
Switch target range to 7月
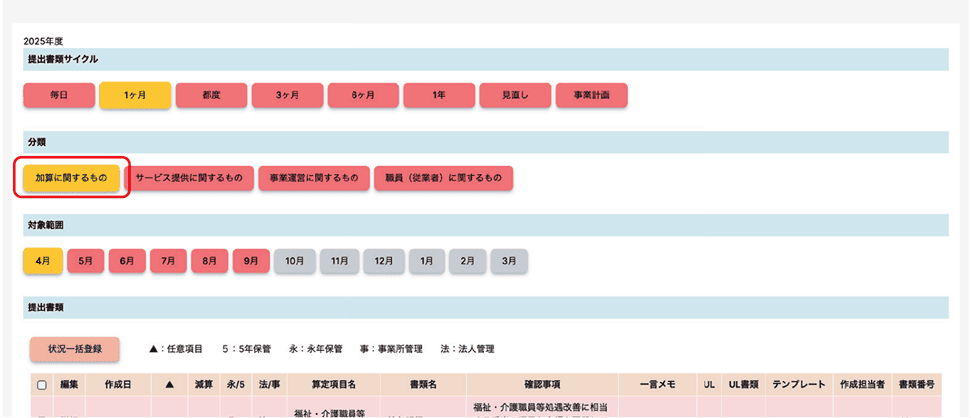[x=168, y=261]
